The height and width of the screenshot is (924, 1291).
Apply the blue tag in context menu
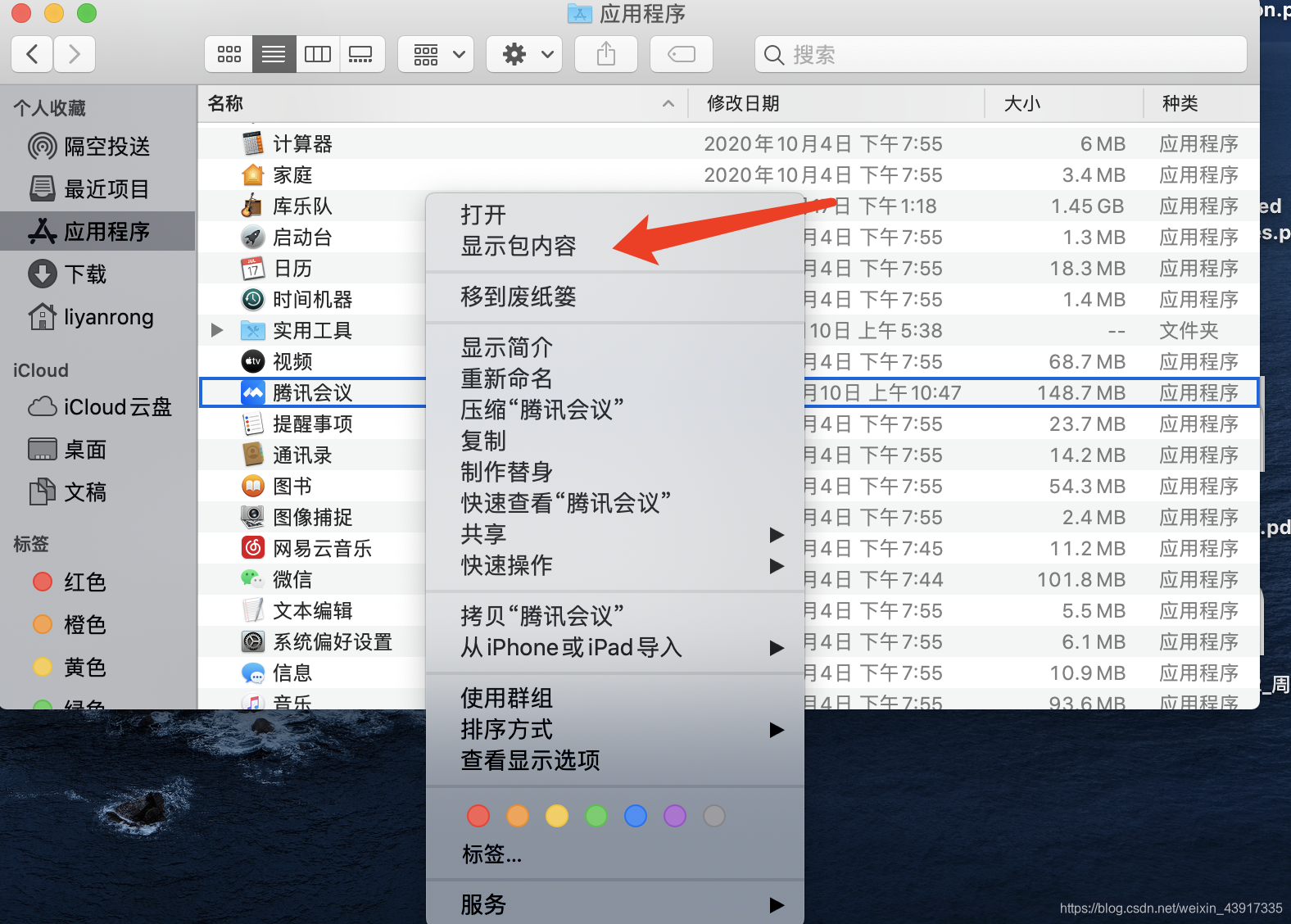636,816
